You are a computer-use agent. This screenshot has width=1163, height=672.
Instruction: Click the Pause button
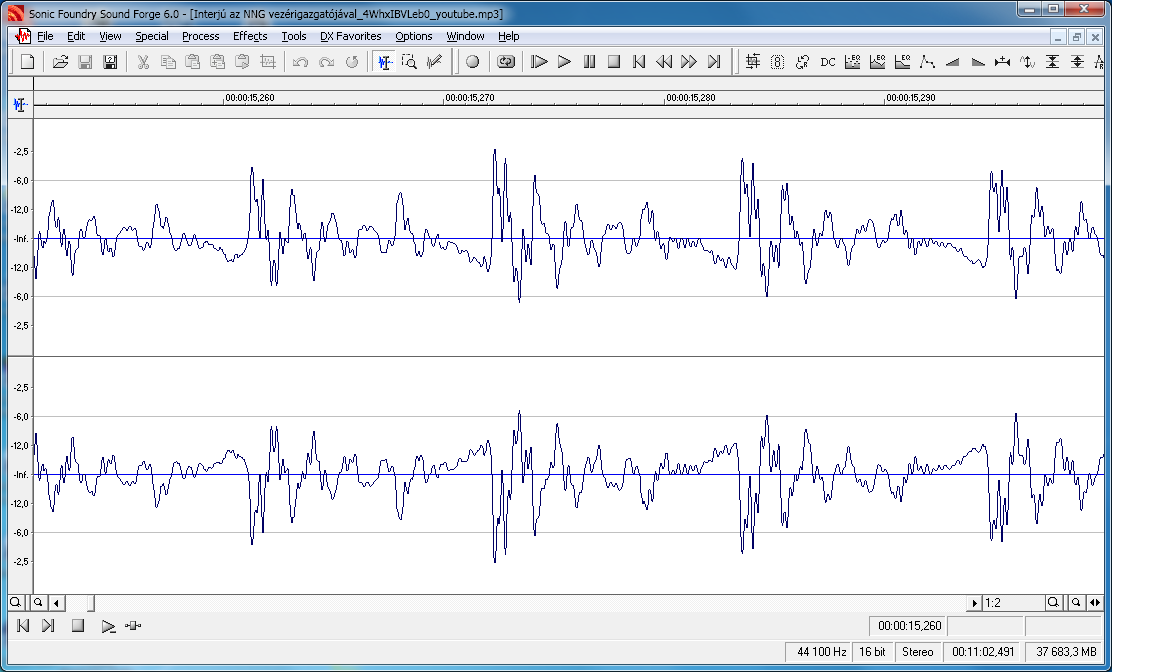tap(590, 62)
